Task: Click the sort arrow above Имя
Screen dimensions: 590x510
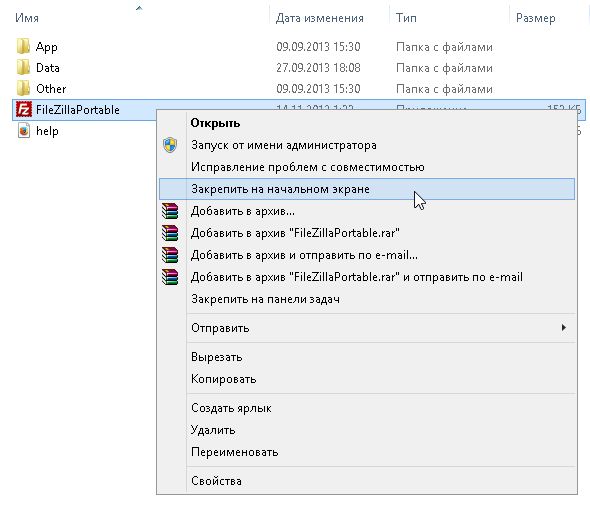Action: [139, 8]
